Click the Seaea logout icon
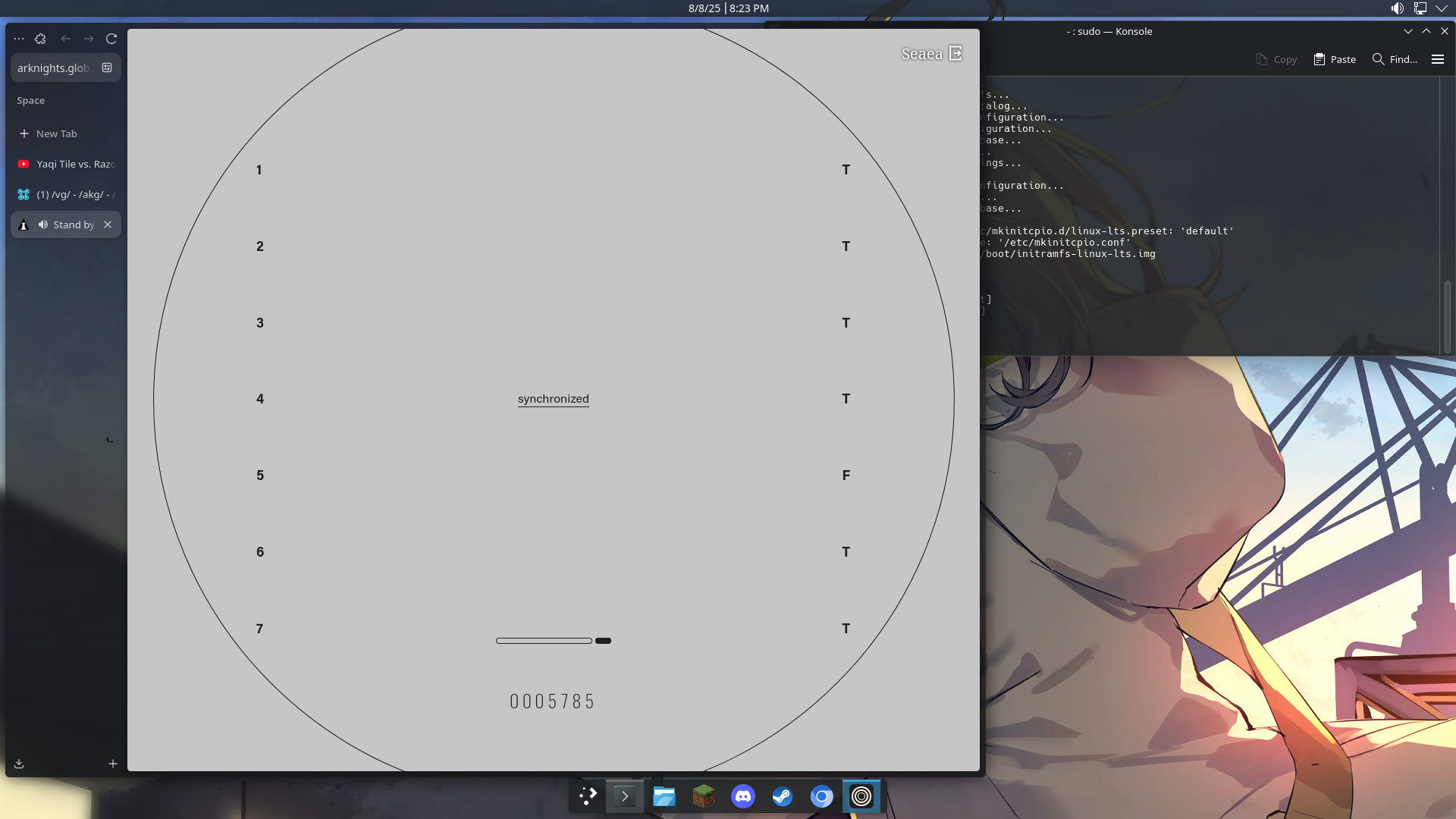This screenshot has height=819, width=1456. tap(955, 53)
